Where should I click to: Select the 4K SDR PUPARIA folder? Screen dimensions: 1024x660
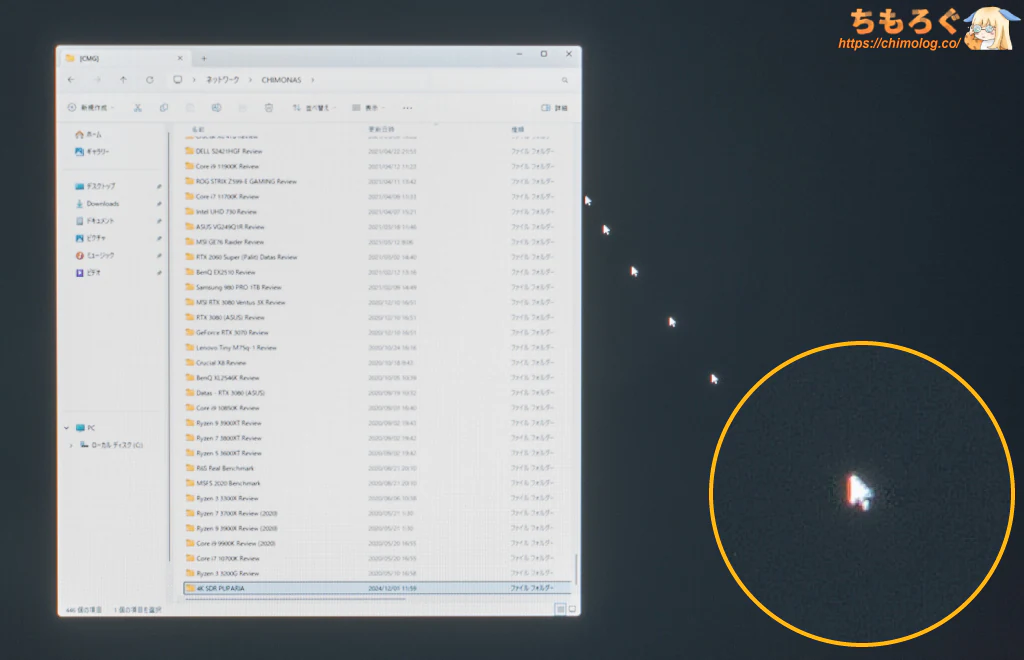pos(220,588)
